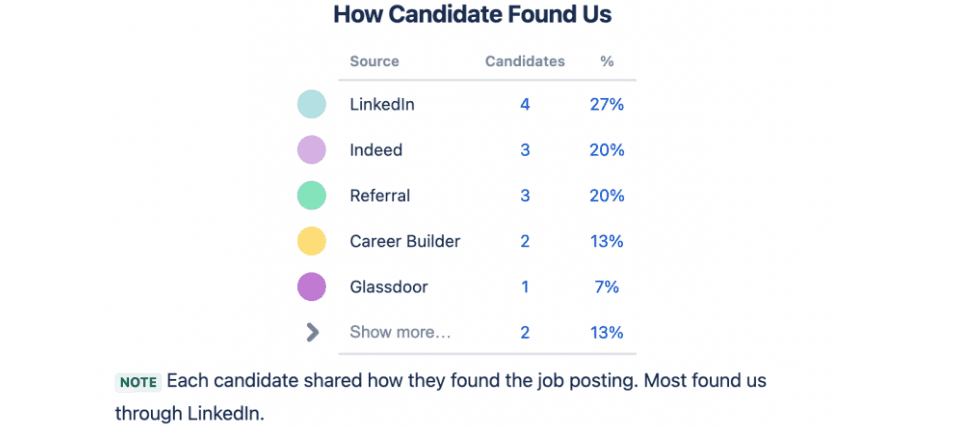The height and width of the screenshot is (428, 953).
Task: Click the LinkedIn teal color circle
Action: click(311, 104)
